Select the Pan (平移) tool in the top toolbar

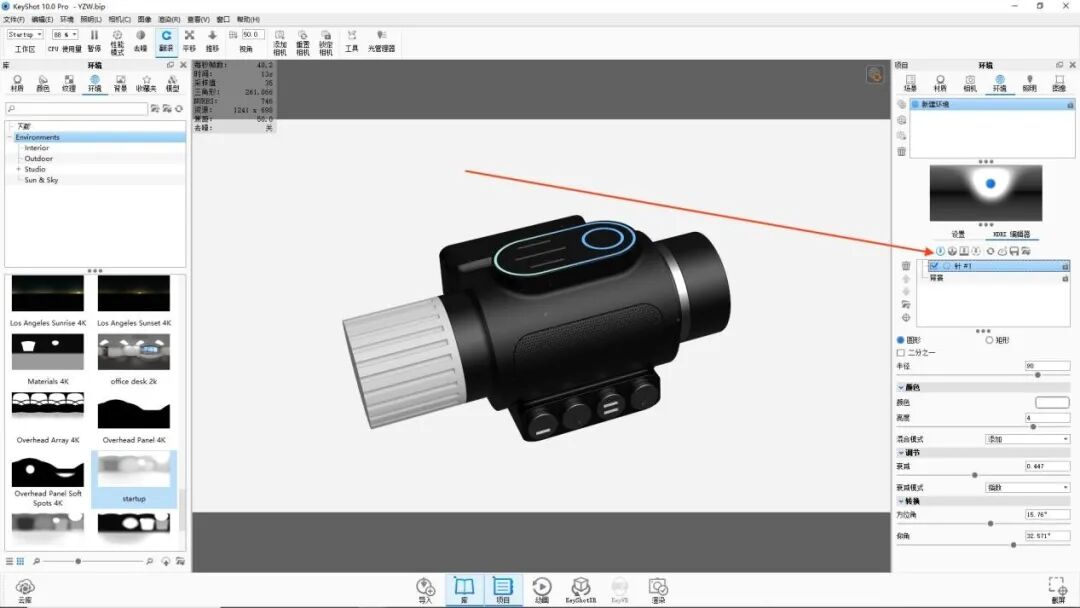(x=190, y=37)
